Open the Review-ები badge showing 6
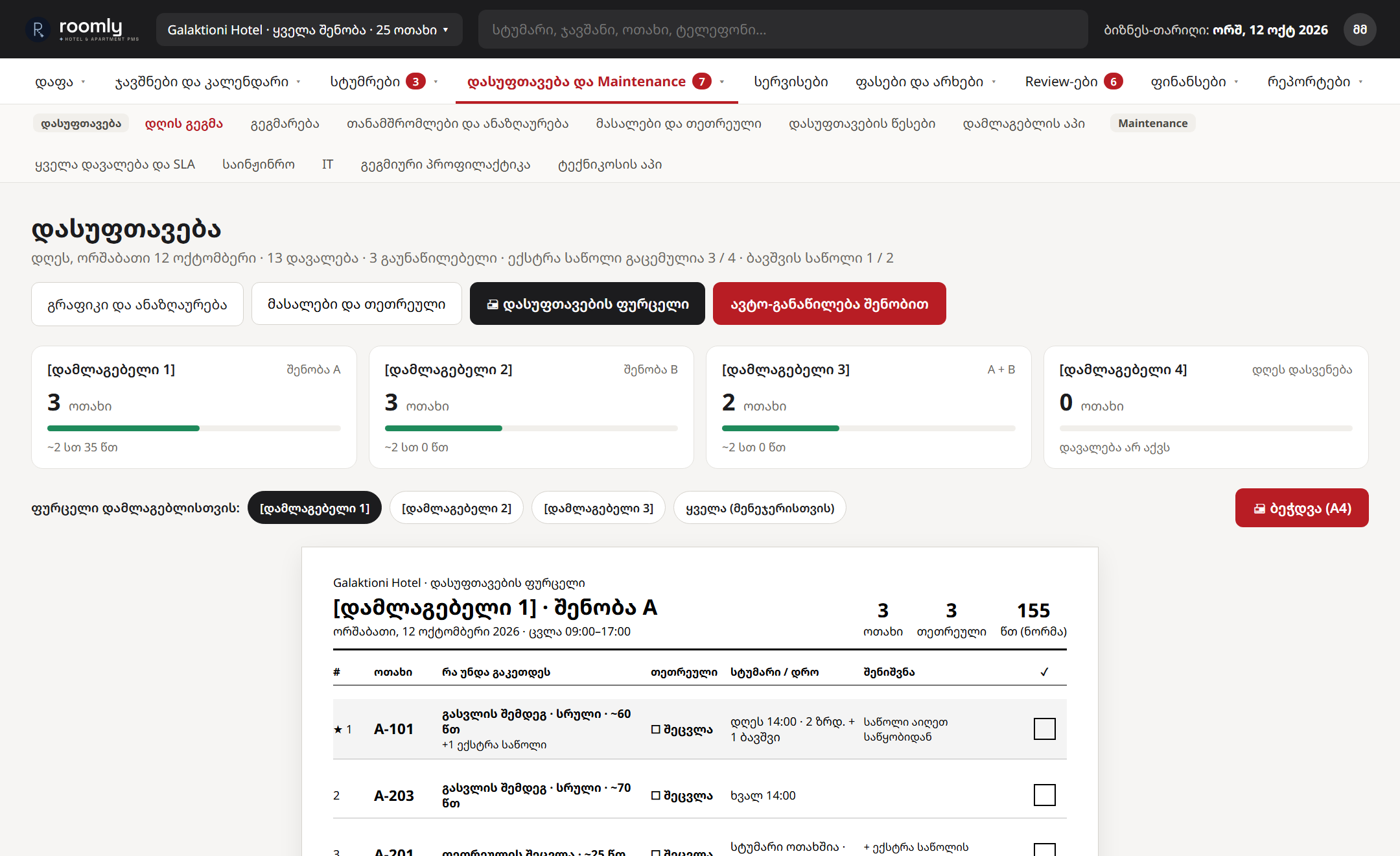Viewport: 1400px width, 856px height. pos(1114,82)
